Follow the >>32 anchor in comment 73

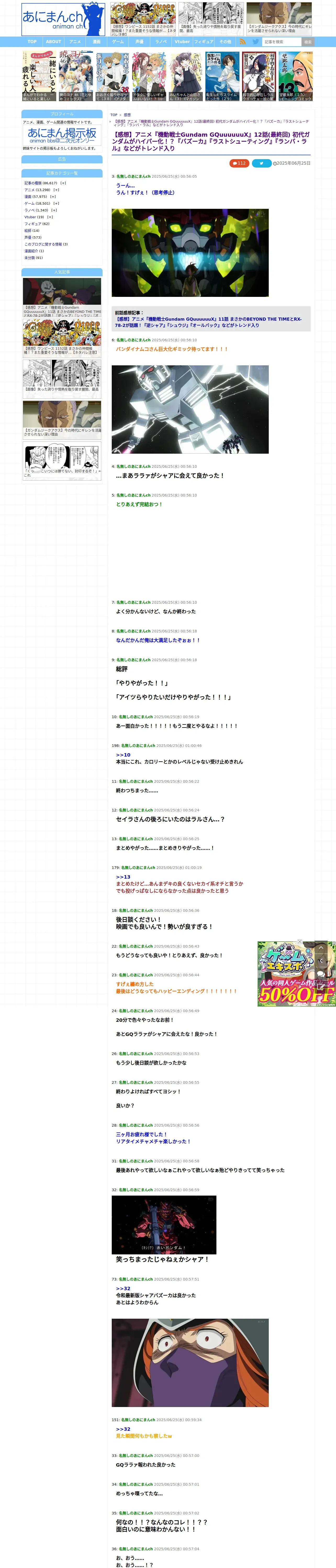click(x=123, y=1289)
